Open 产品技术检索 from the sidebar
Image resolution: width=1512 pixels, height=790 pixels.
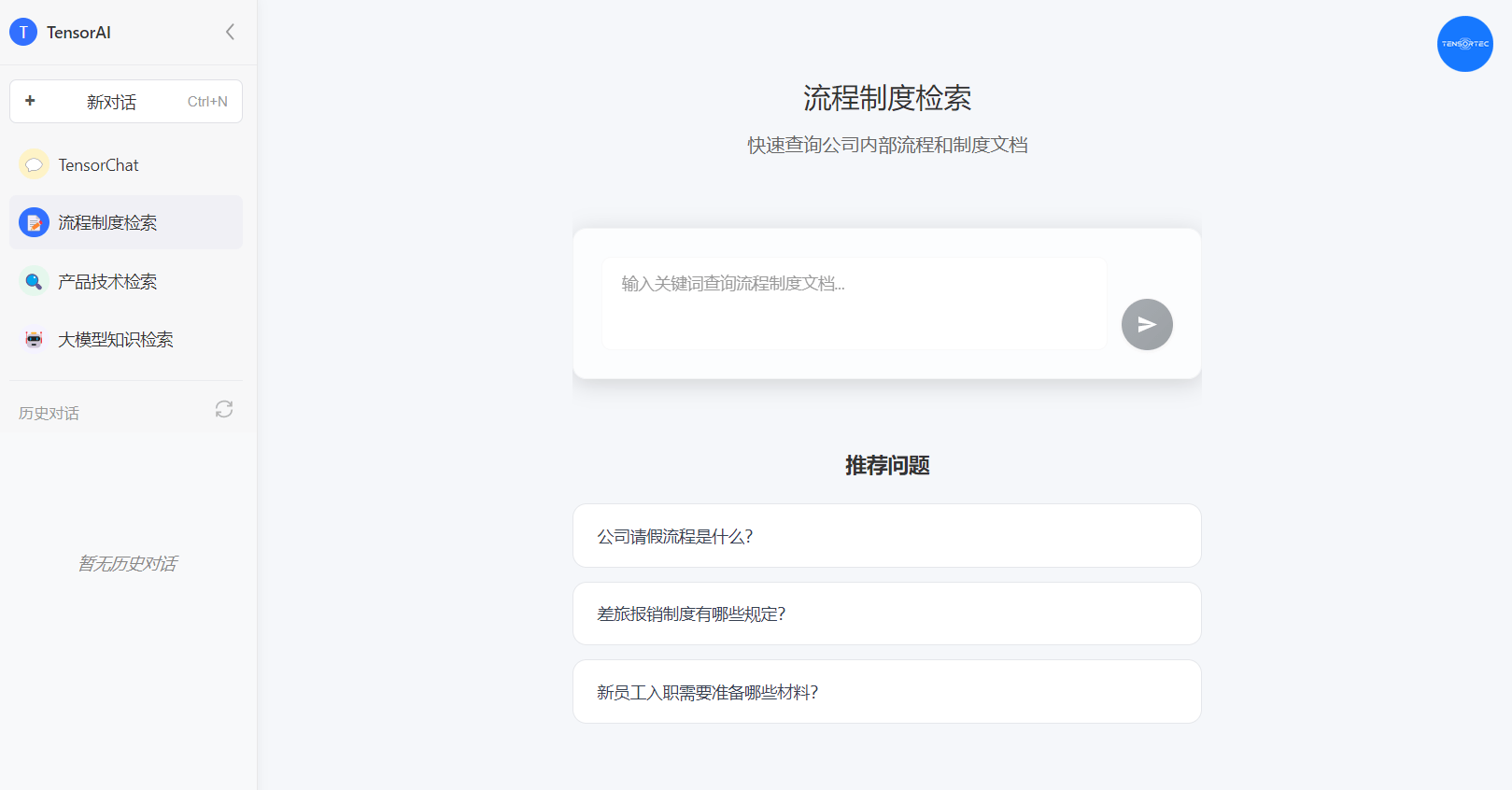[x=107, y=282]
